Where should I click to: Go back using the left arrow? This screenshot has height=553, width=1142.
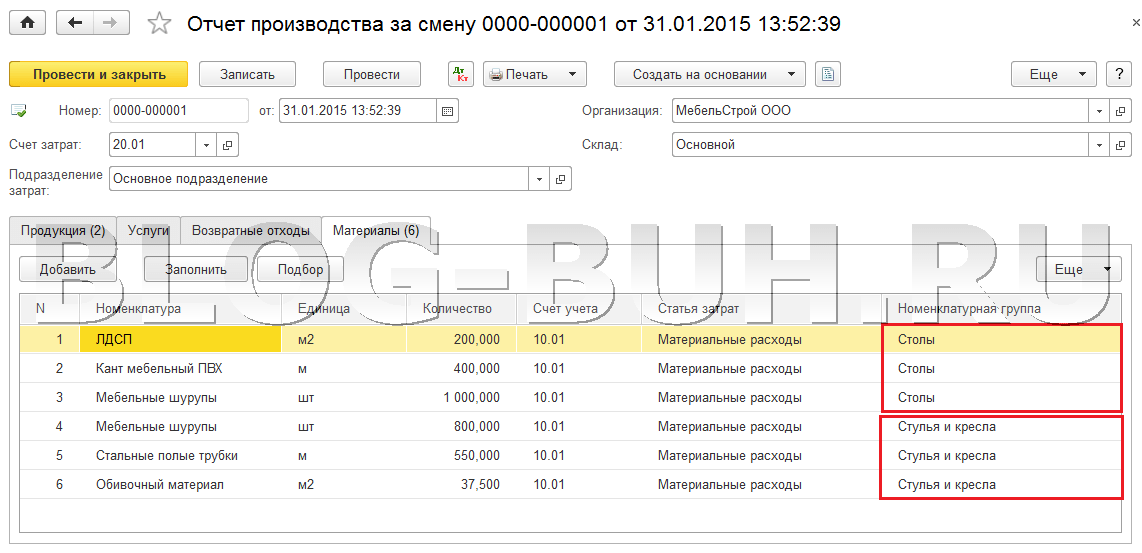[x=76, y=23]
